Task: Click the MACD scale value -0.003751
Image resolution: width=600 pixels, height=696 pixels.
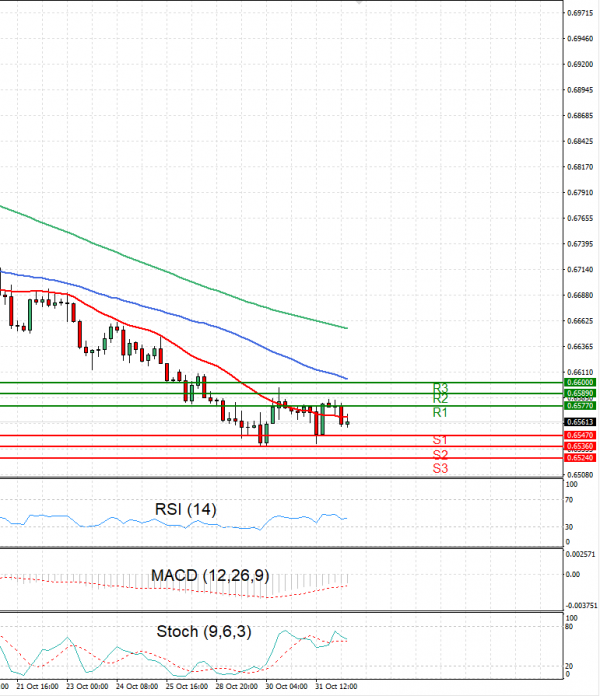Action: pyautogui.click(x=581, y=605)
